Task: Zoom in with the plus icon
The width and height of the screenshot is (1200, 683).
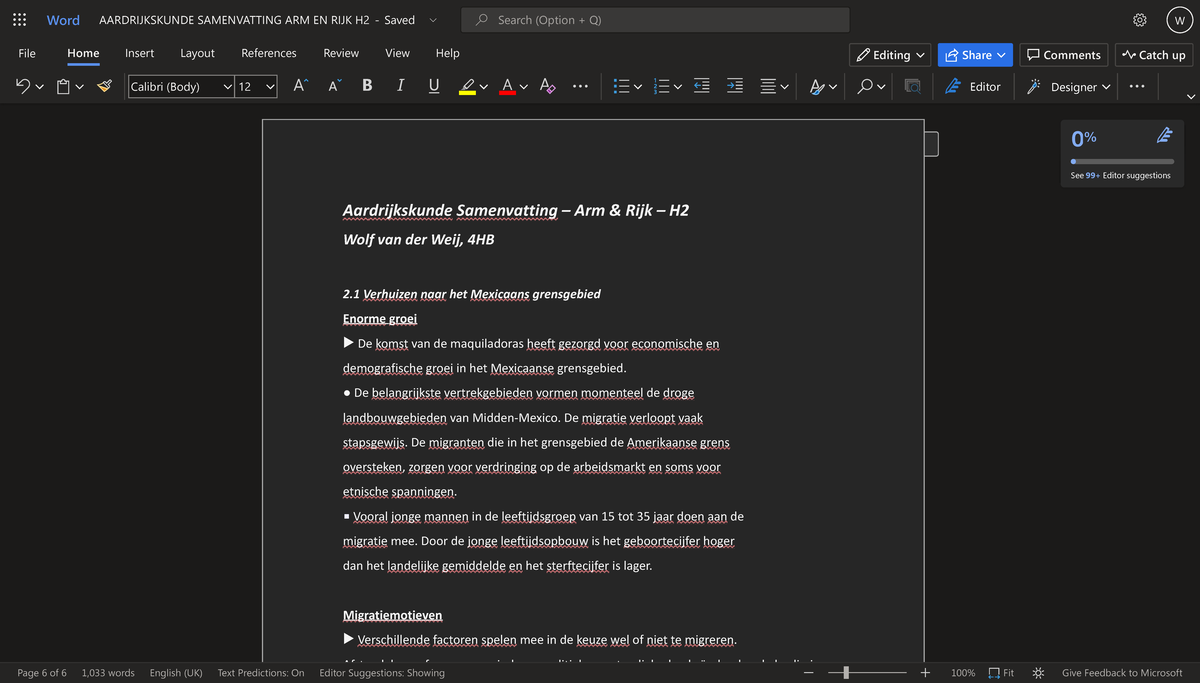Action: 925,673
